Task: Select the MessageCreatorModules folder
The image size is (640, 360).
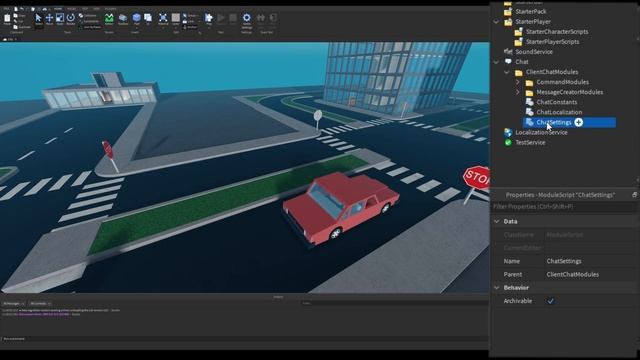Action: [x=569, y=92]
